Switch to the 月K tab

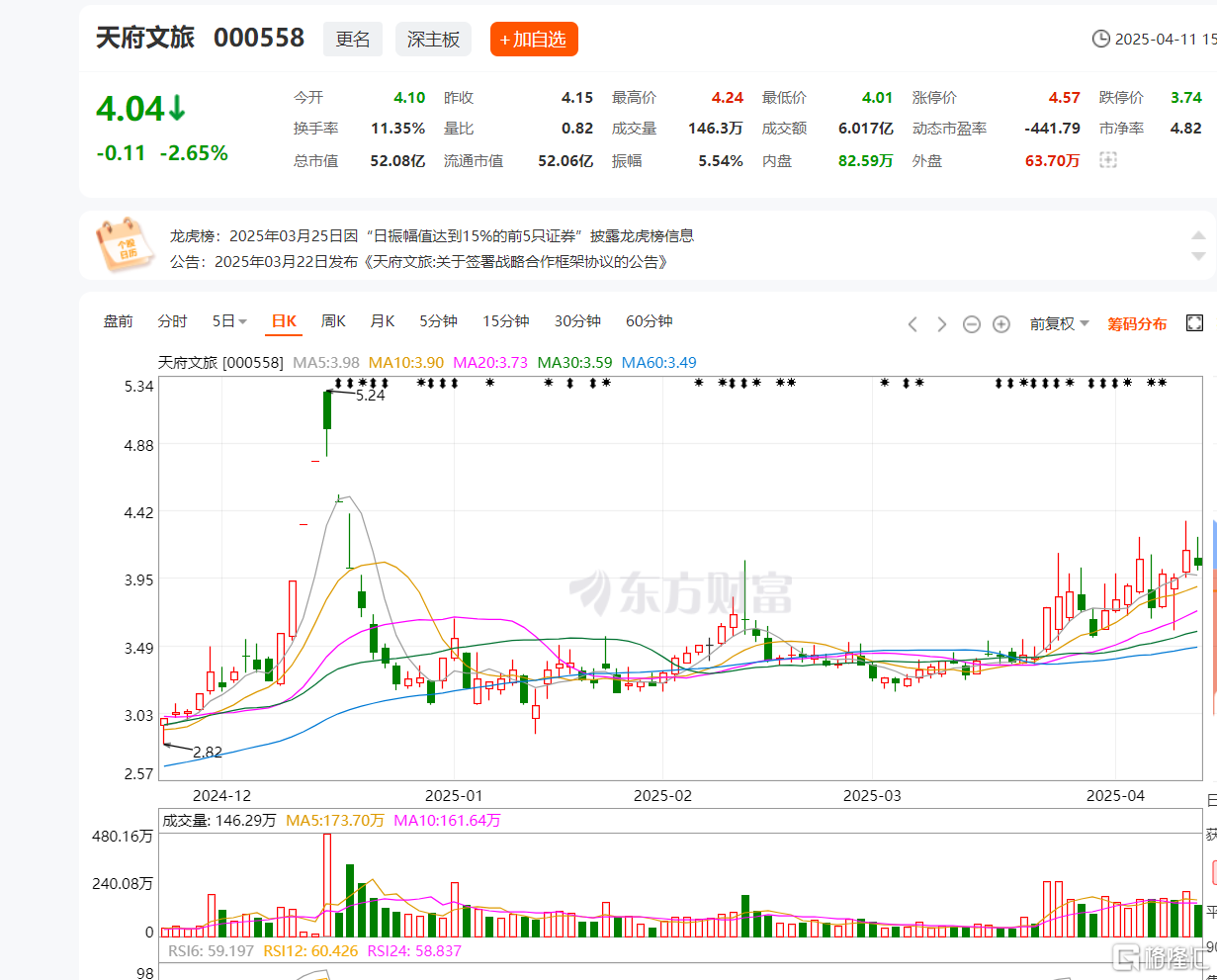[383, 321]
